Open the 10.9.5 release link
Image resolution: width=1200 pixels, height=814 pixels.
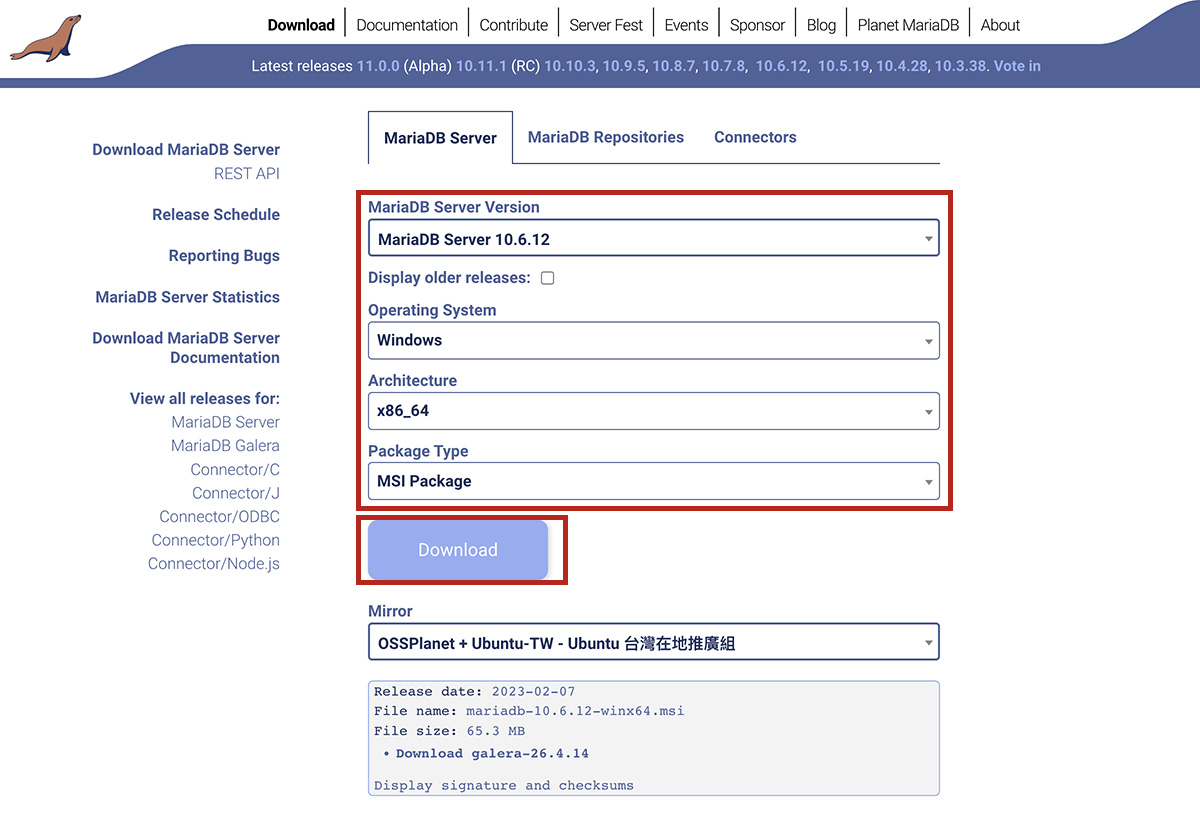pyautogui.click(x=625, y=66)
